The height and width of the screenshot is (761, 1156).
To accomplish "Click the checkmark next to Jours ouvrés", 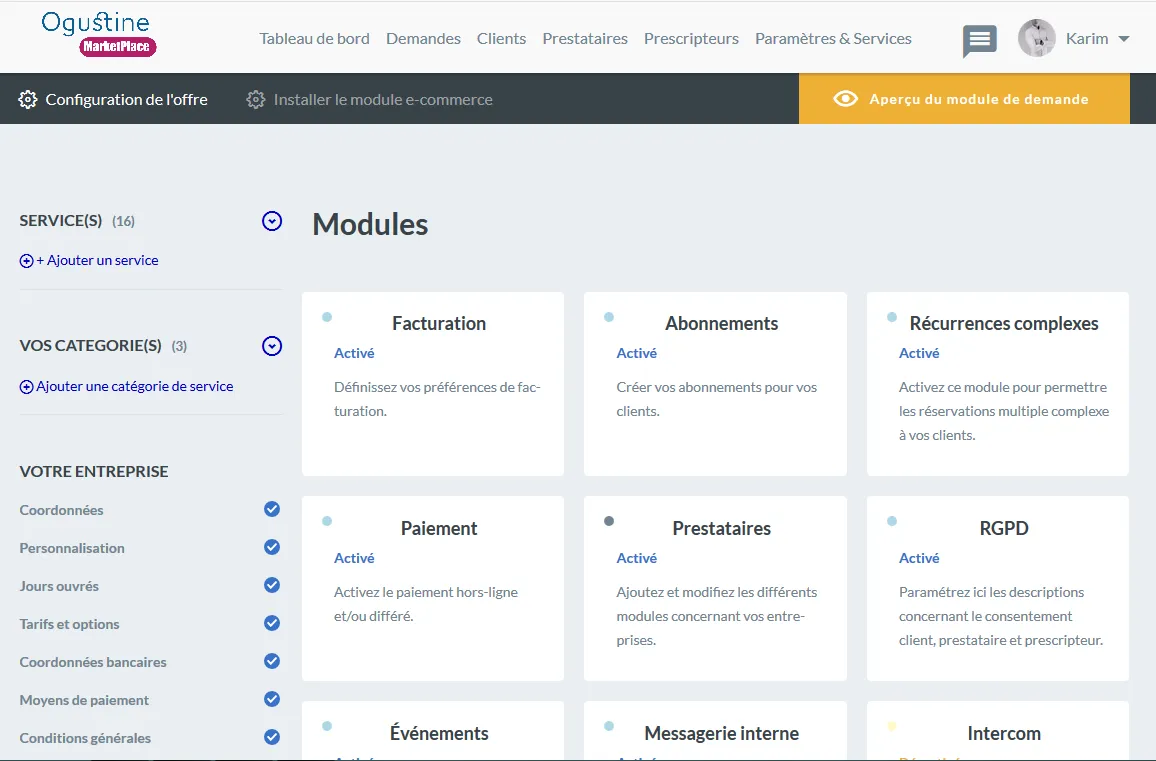I will (x=272, y=585).
